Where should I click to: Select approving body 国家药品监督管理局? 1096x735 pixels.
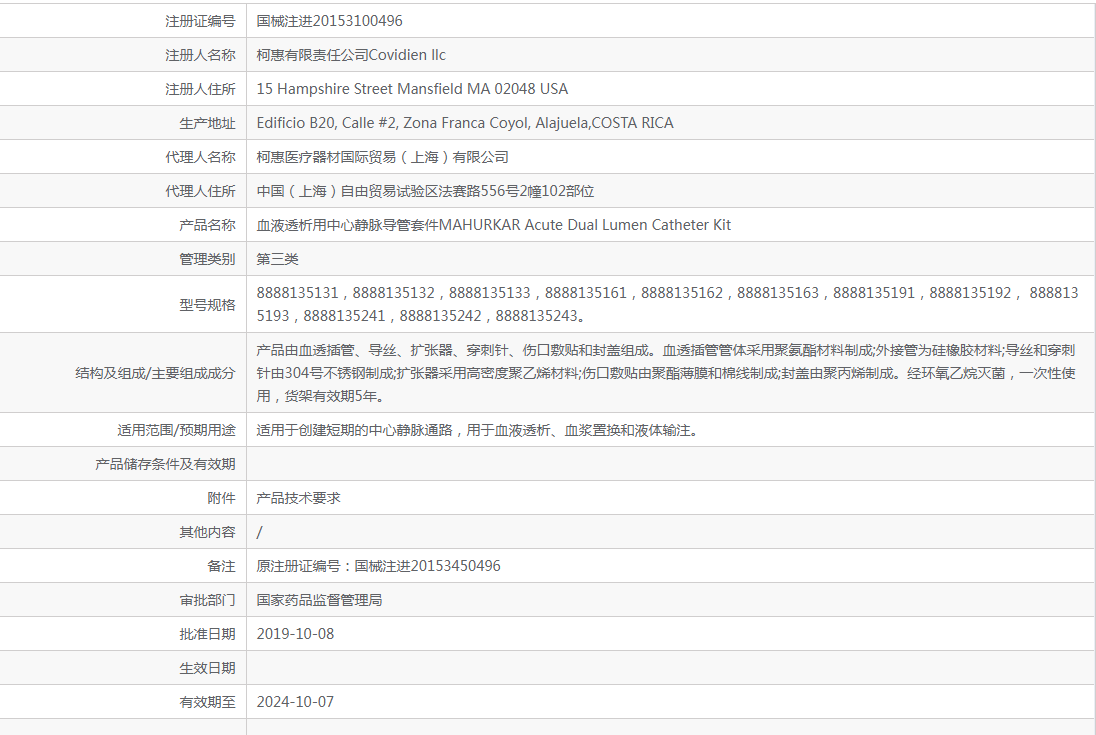319,600
